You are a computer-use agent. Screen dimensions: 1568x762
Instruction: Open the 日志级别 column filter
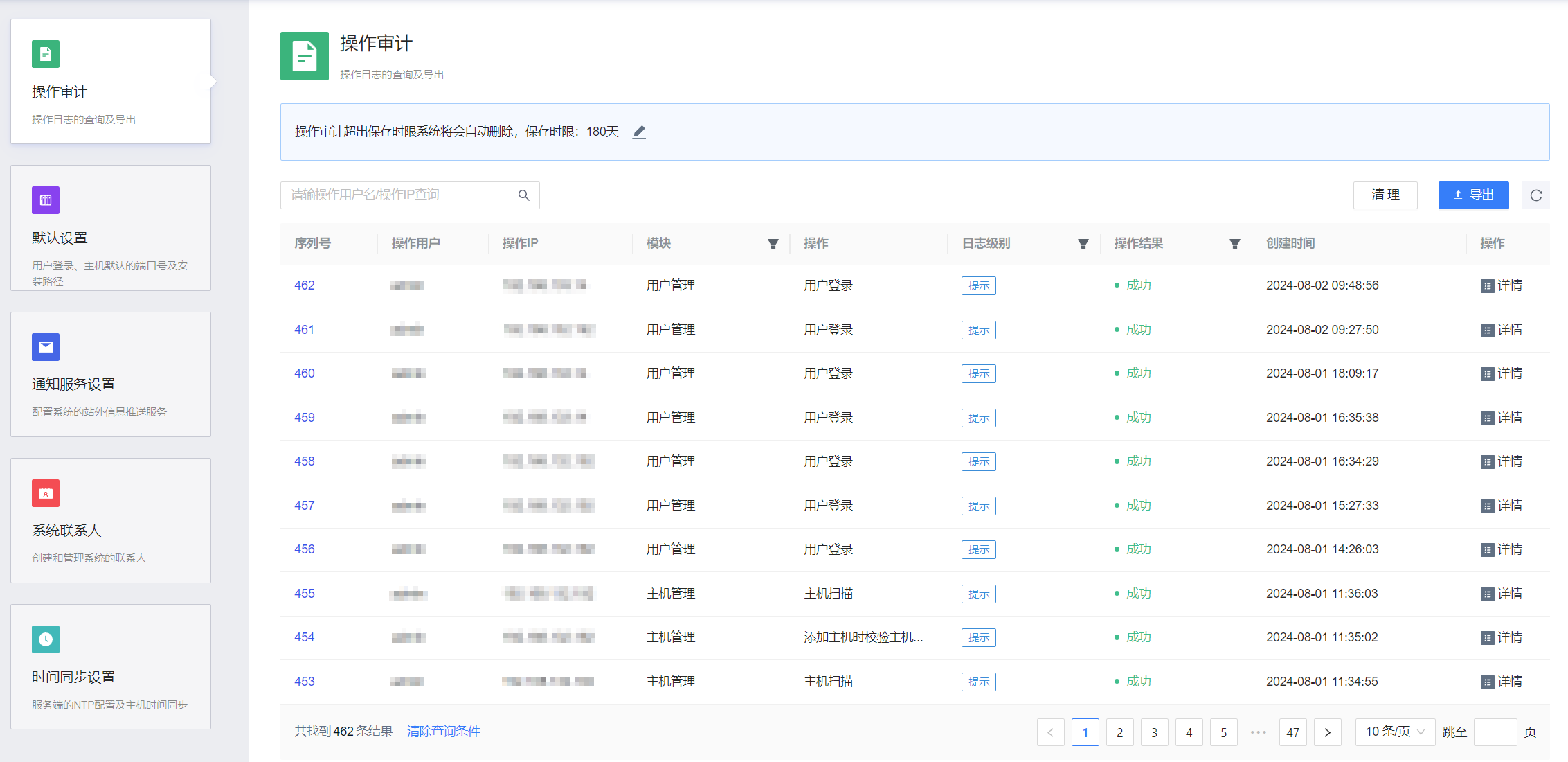1083,244
